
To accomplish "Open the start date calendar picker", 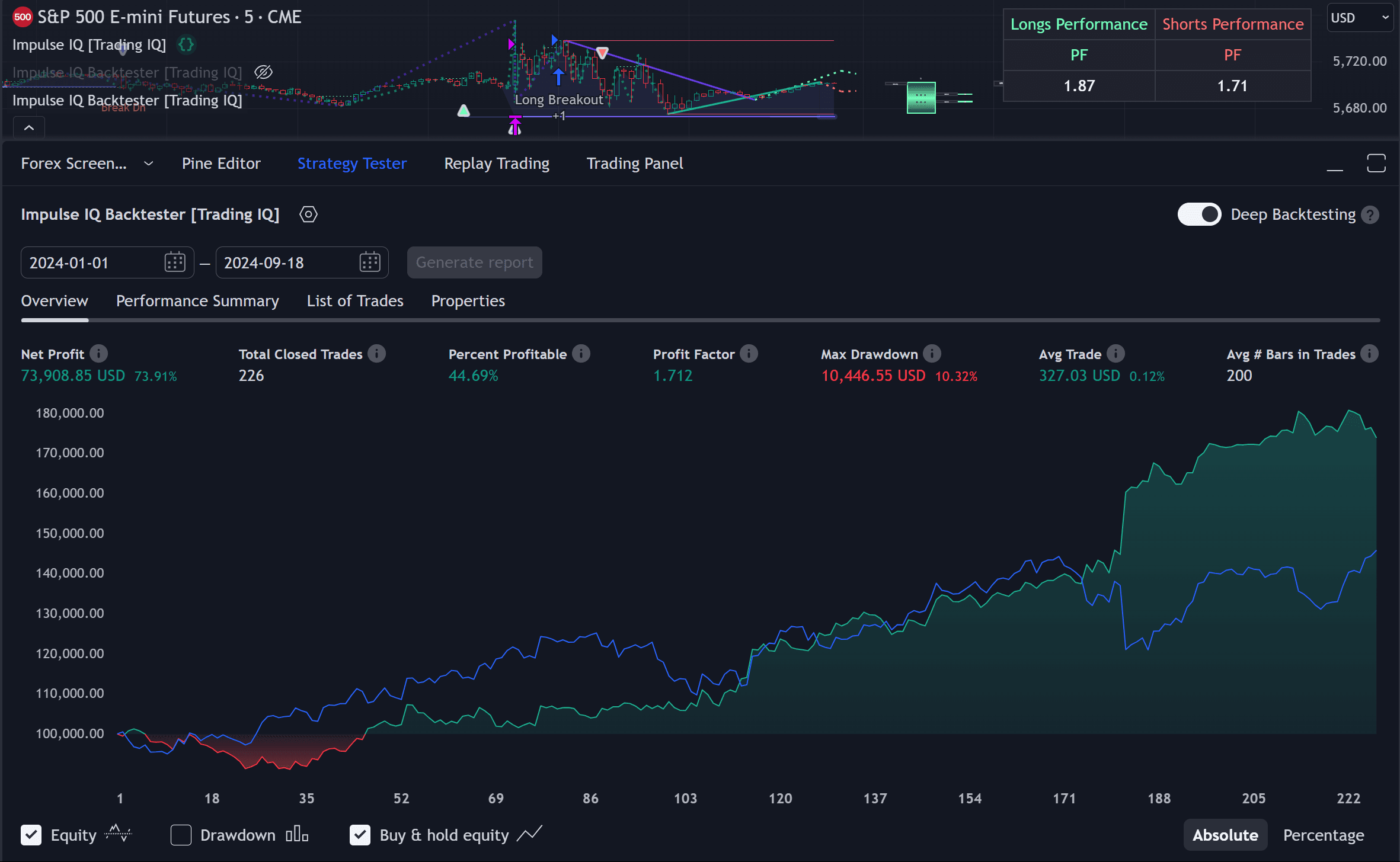I will pos(175,262).
